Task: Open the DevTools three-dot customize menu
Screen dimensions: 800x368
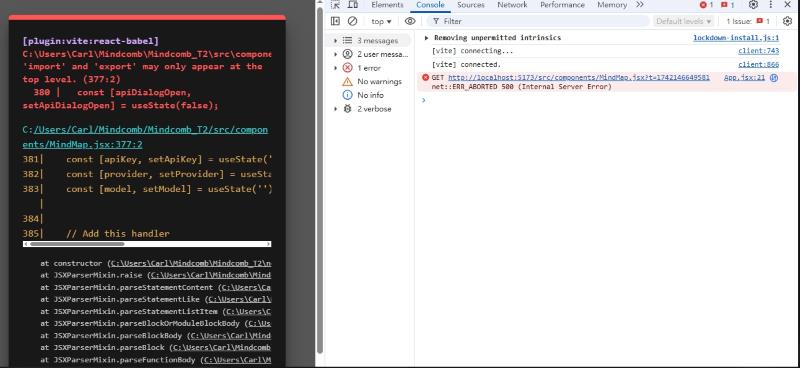Action: click(771, 5)
